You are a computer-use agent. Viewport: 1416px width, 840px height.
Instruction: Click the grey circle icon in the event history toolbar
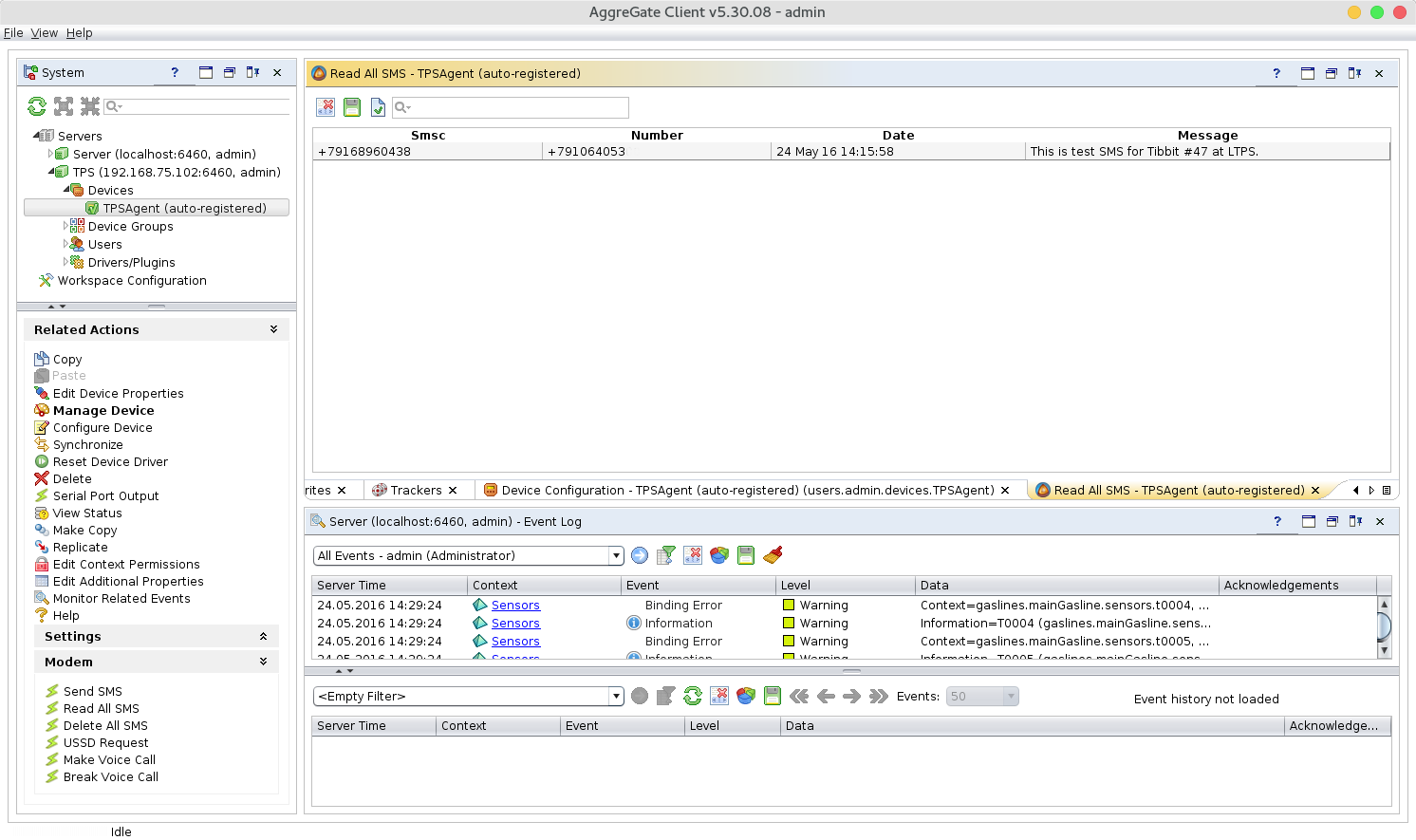[640, 696]
